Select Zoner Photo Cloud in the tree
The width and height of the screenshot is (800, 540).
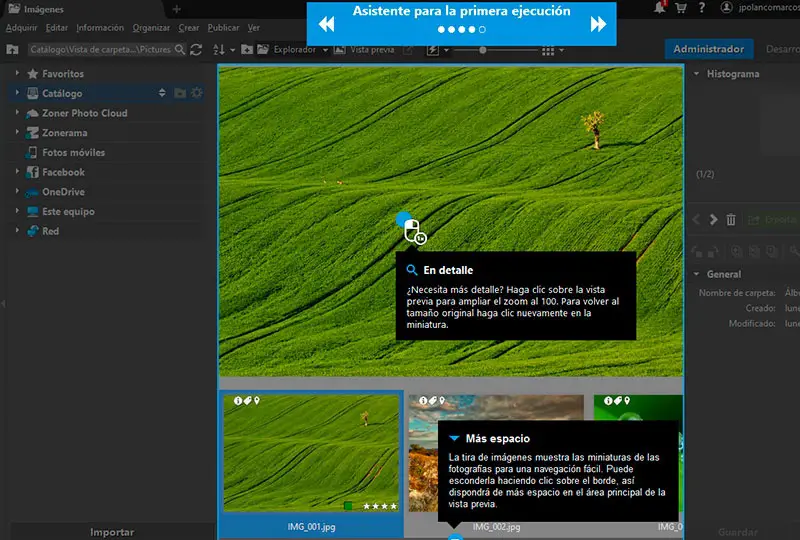85,113
